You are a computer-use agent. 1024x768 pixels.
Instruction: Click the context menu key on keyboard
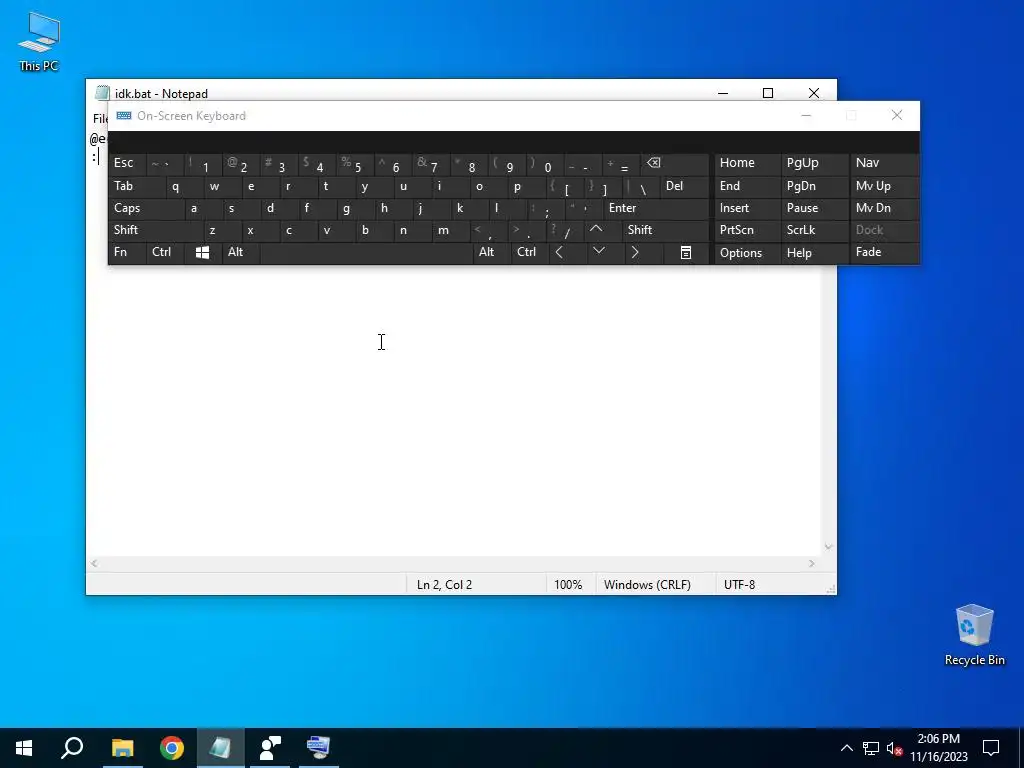point(686,252)
